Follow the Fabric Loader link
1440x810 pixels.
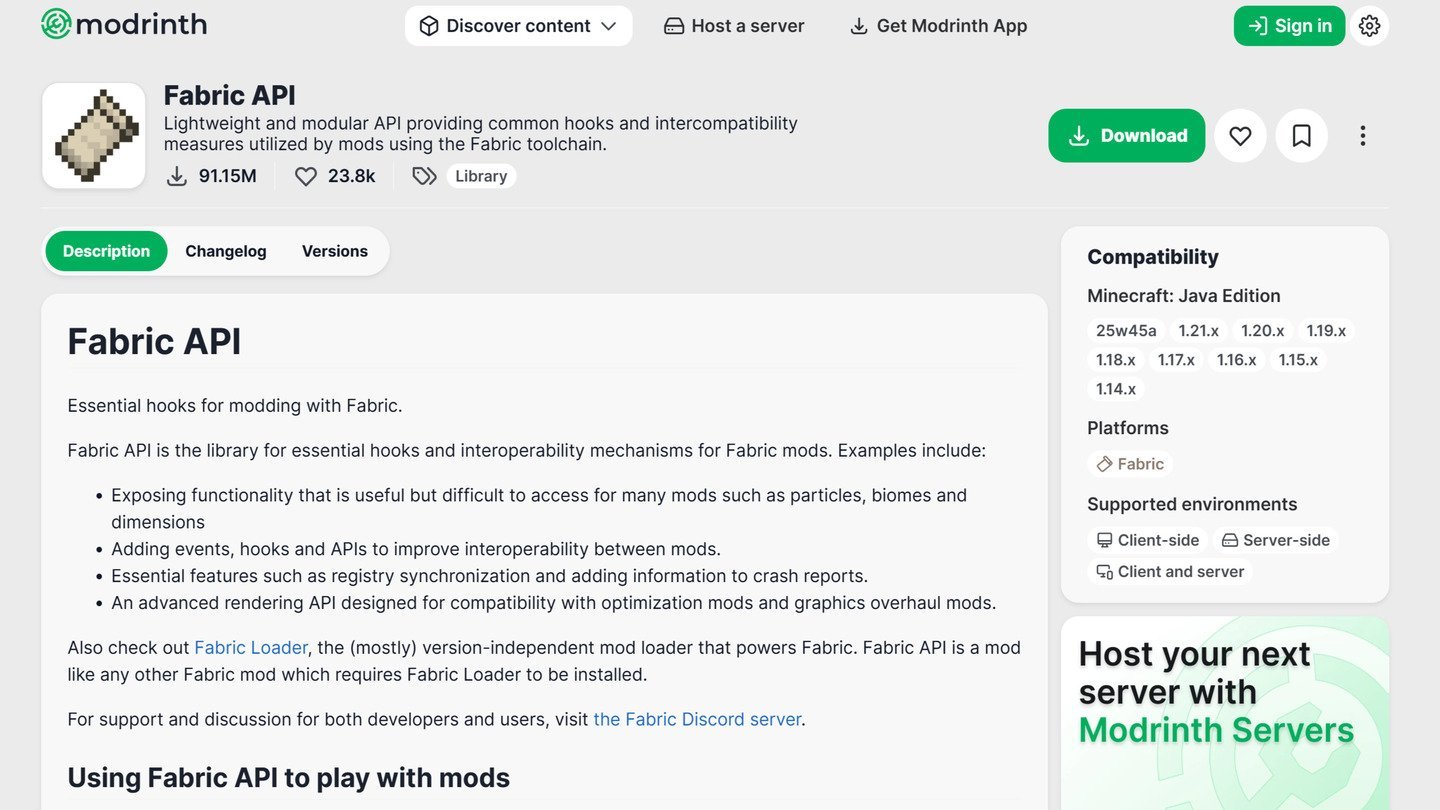[251, 647]
